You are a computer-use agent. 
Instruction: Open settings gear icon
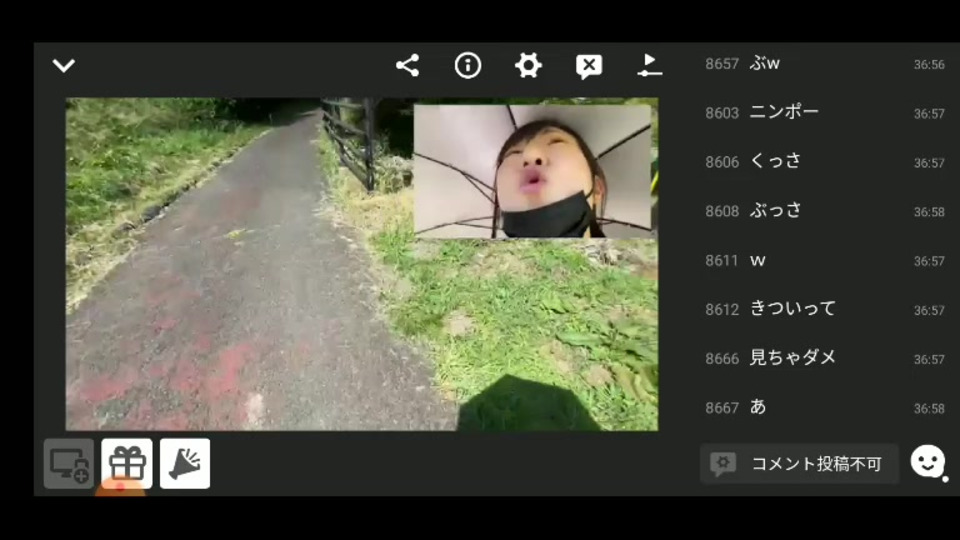pos(528,65)
